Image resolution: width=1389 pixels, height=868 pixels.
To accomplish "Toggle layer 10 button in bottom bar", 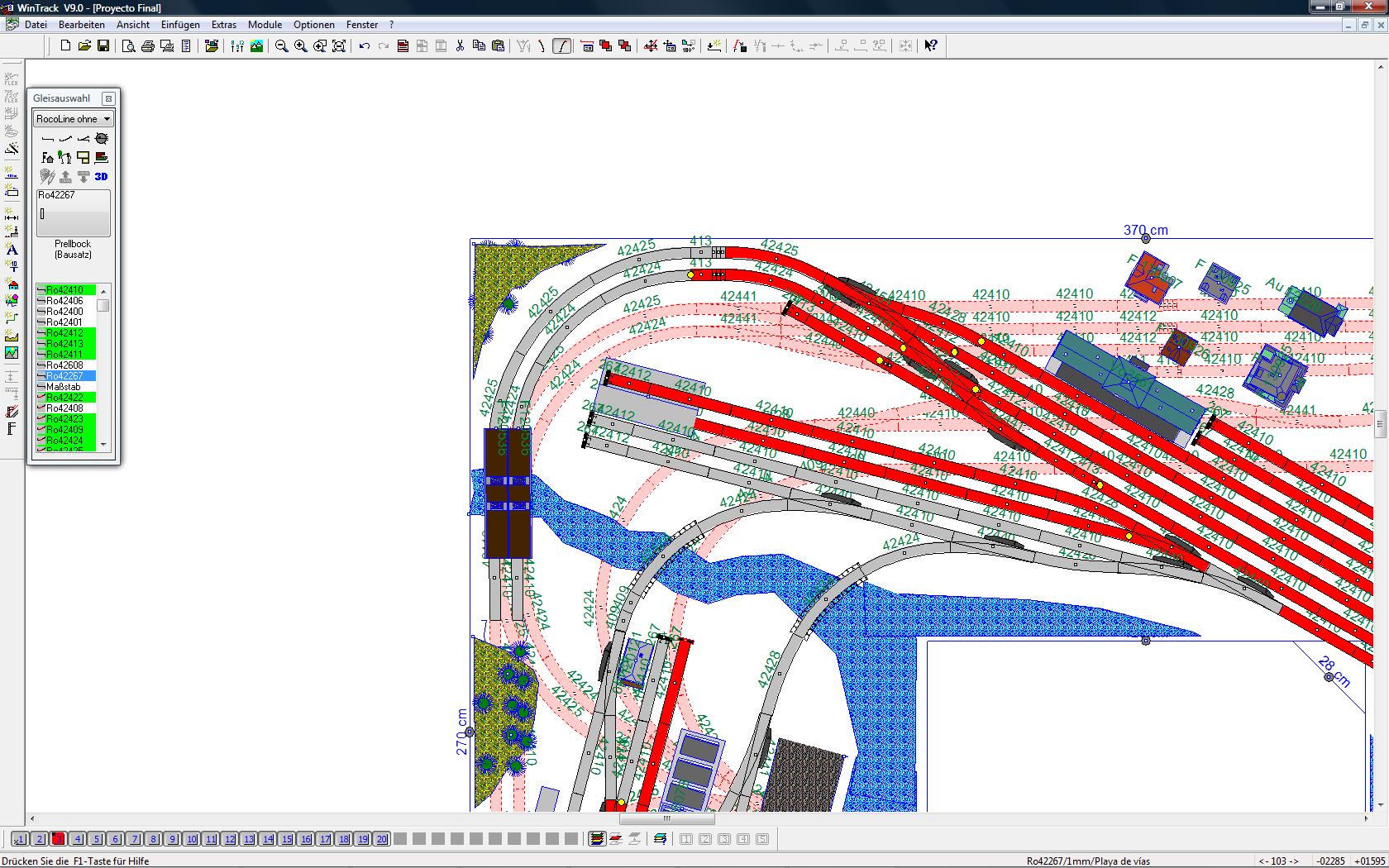I will pos(192,839).
